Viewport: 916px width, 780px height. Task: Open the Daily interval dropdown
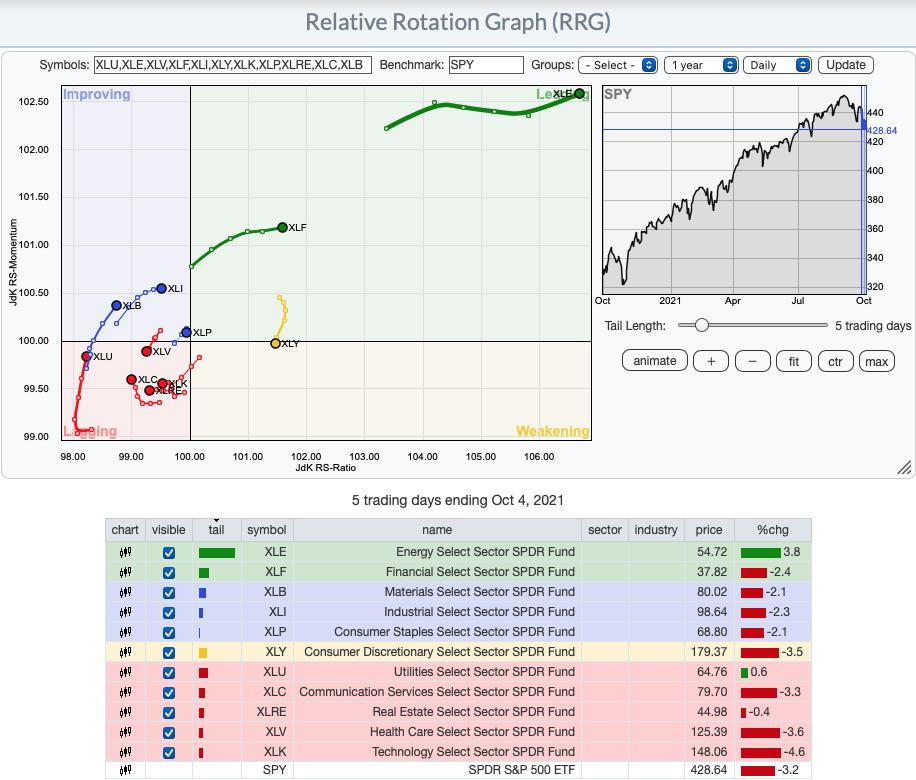(x=777, y=65)
